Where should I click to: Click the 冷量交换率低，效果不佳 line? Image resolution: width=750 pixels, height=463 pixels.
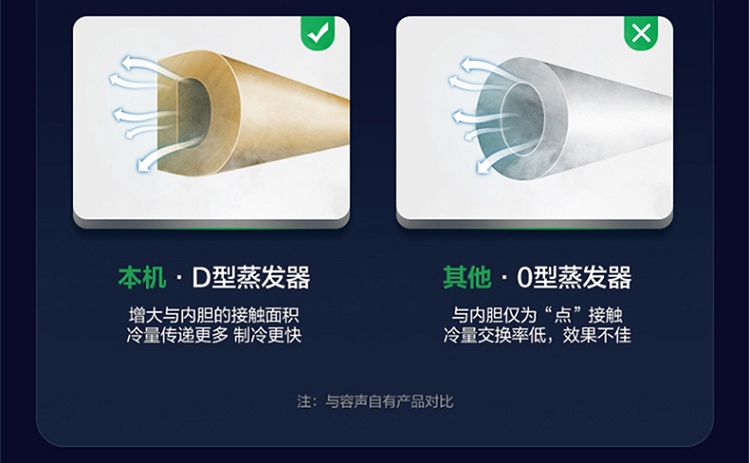[537, 335]
